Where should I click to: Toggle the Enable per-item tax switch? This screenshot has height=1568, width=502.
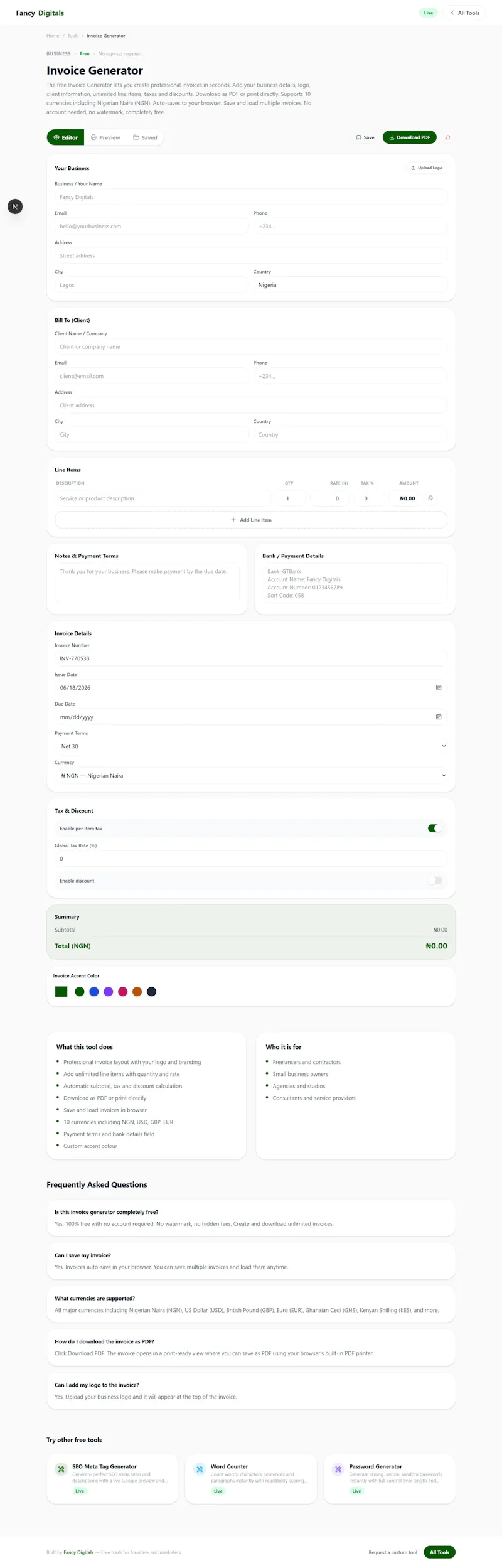[435, 828]
